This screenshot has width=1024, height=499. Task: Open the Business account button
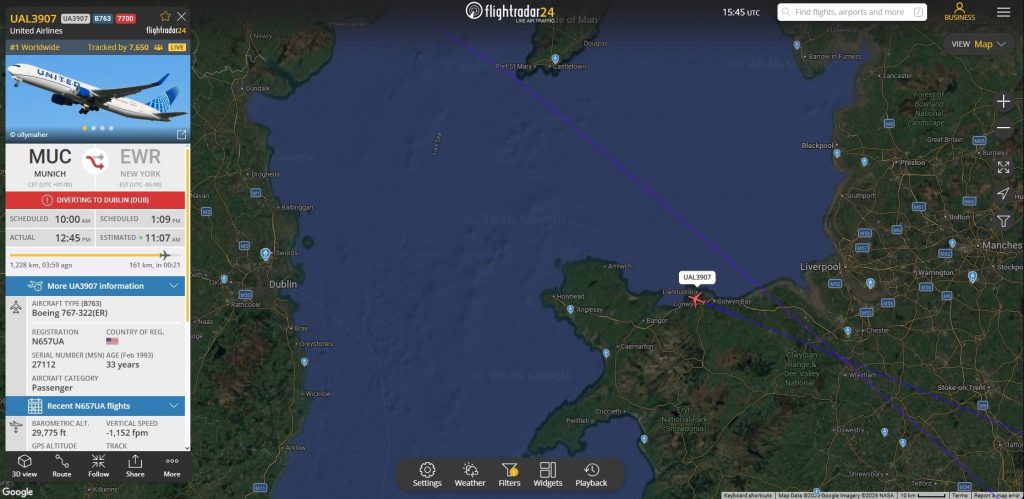click(x=959, y=12)
